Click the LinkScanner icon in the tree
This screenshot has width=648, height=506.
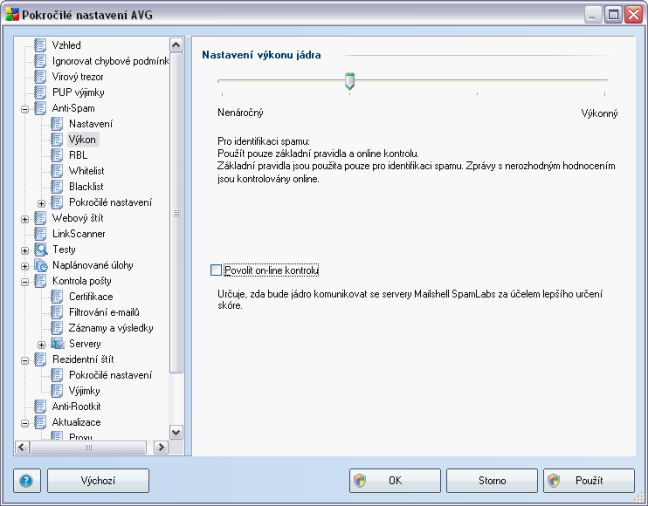tap(40, 234)
